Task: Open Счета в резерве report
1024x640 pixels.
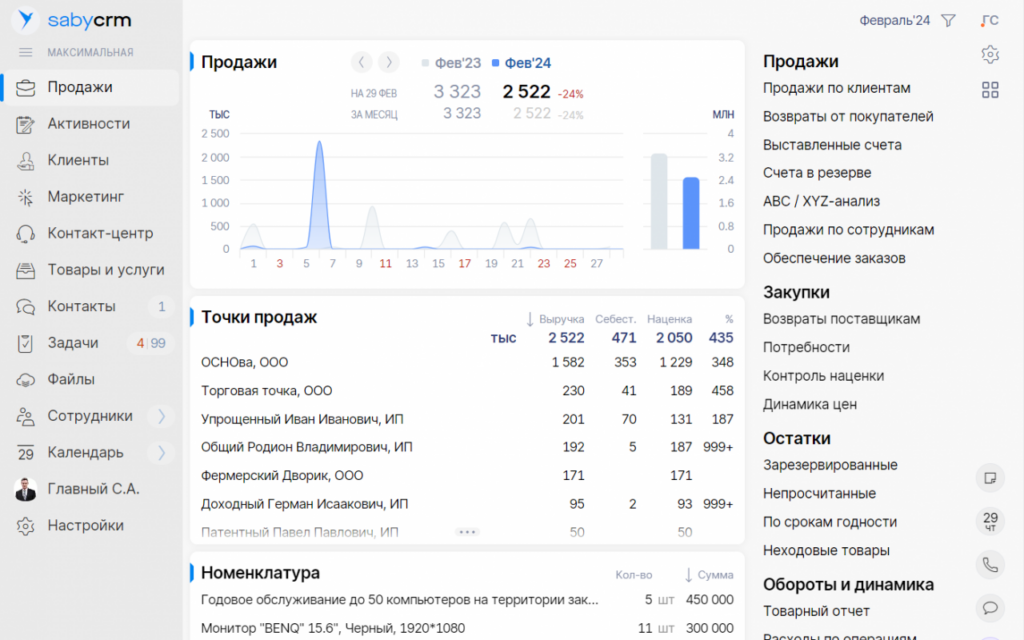Action: pyautogui.click(x=817, y=173)
